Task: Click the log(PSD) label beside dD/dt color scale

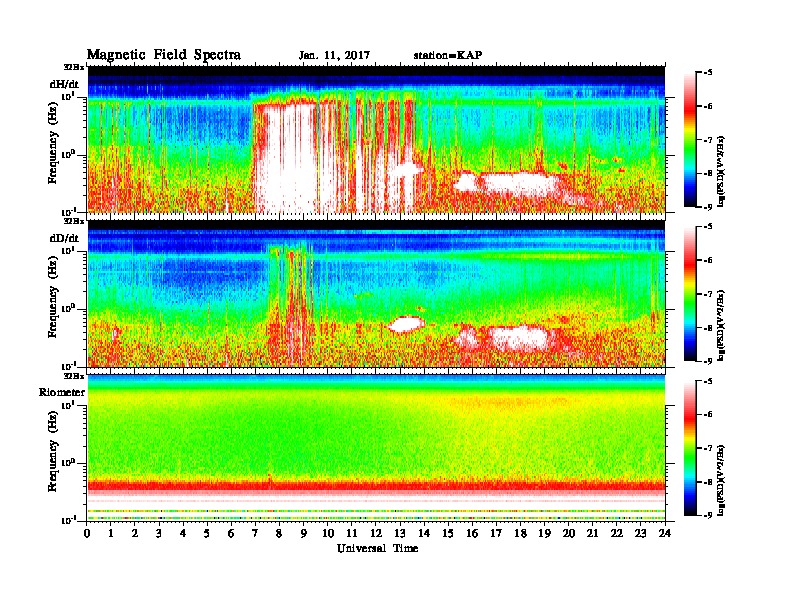Action: click(722, 325)
